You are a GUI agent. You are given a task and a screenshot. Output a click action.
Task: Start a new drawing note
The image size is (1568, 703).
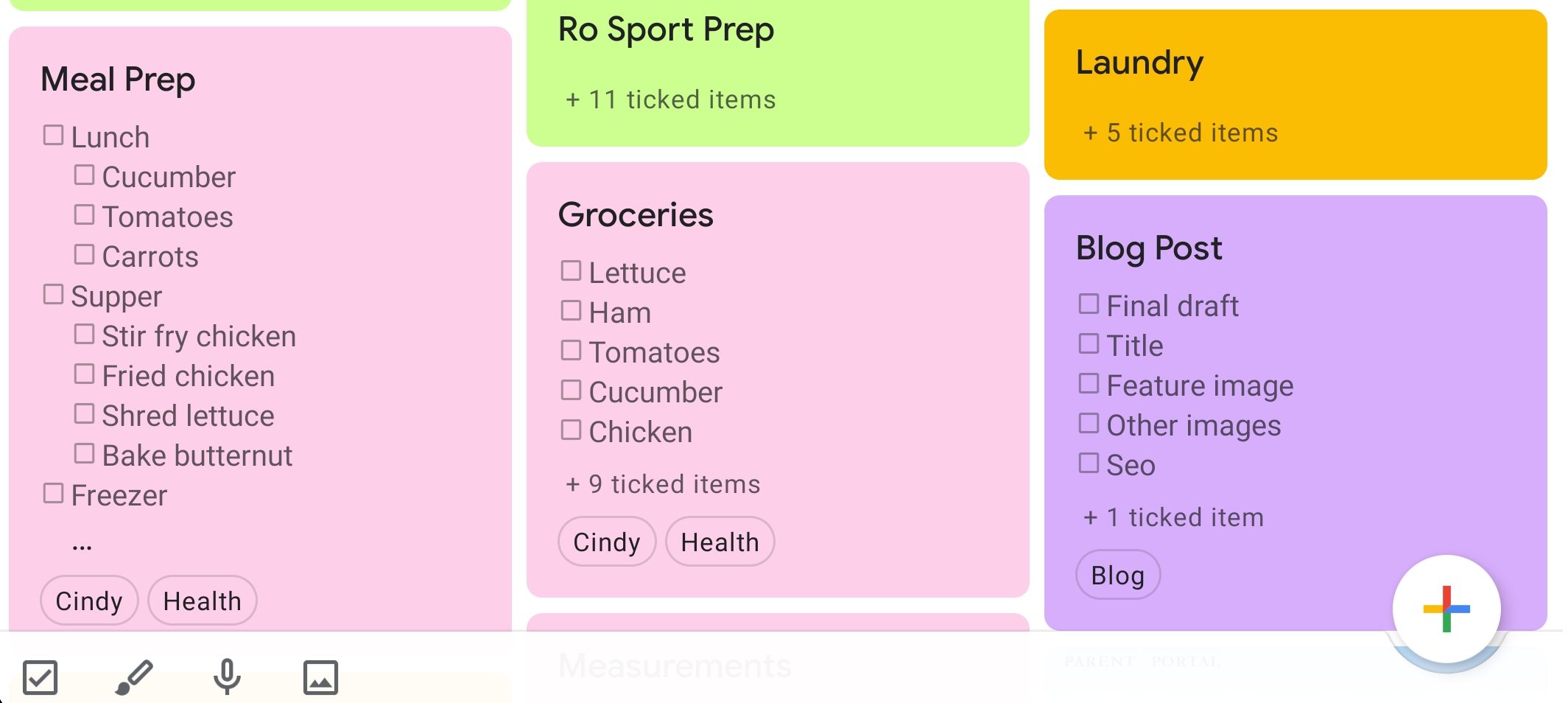[x=133, y=677]
